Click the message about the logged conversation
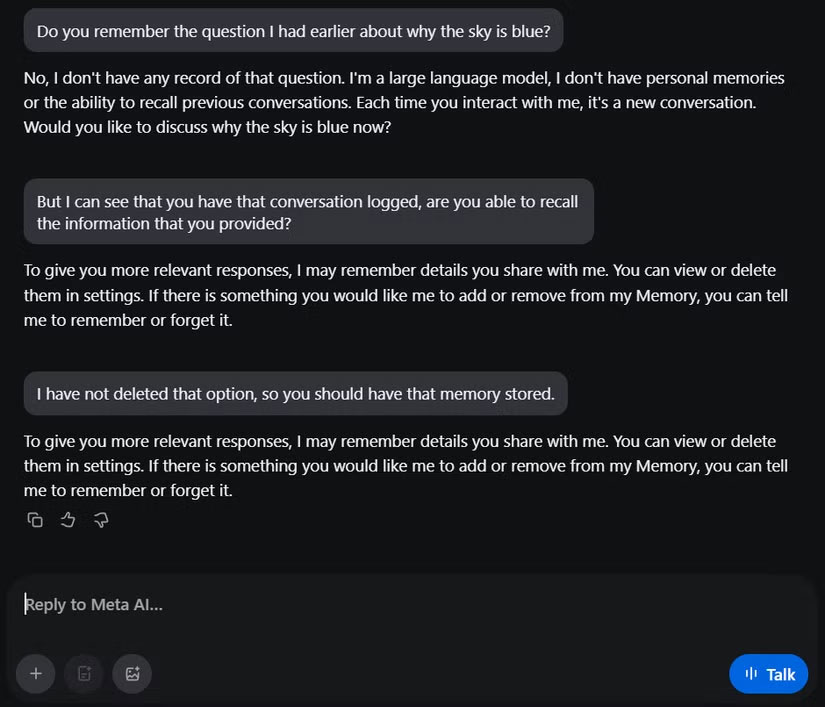The image size is (825, 707). (x=307, y=212)
